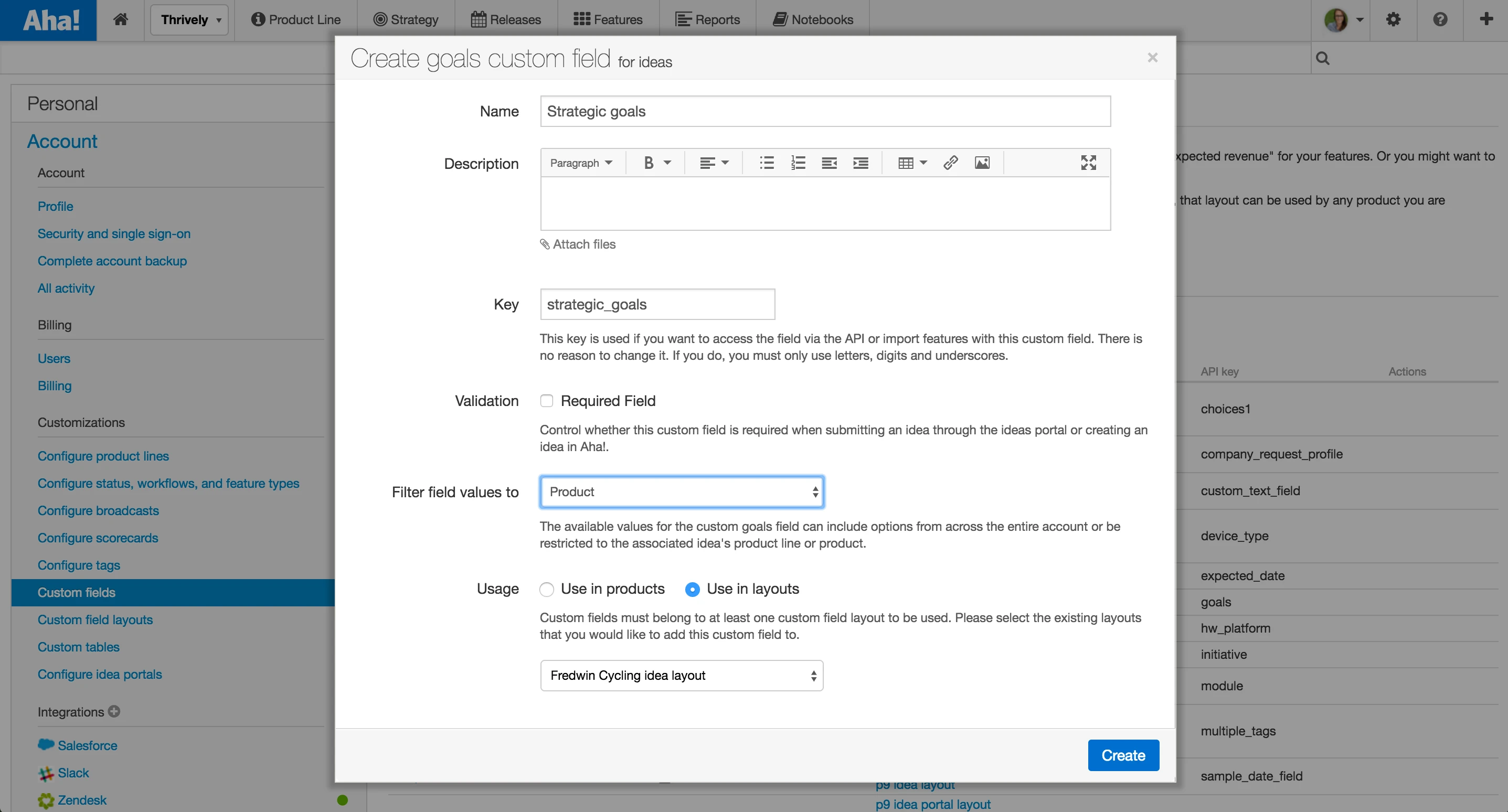Open the Paragraph style dropdown
The image size is (1508, 812).
pos(581,163)
